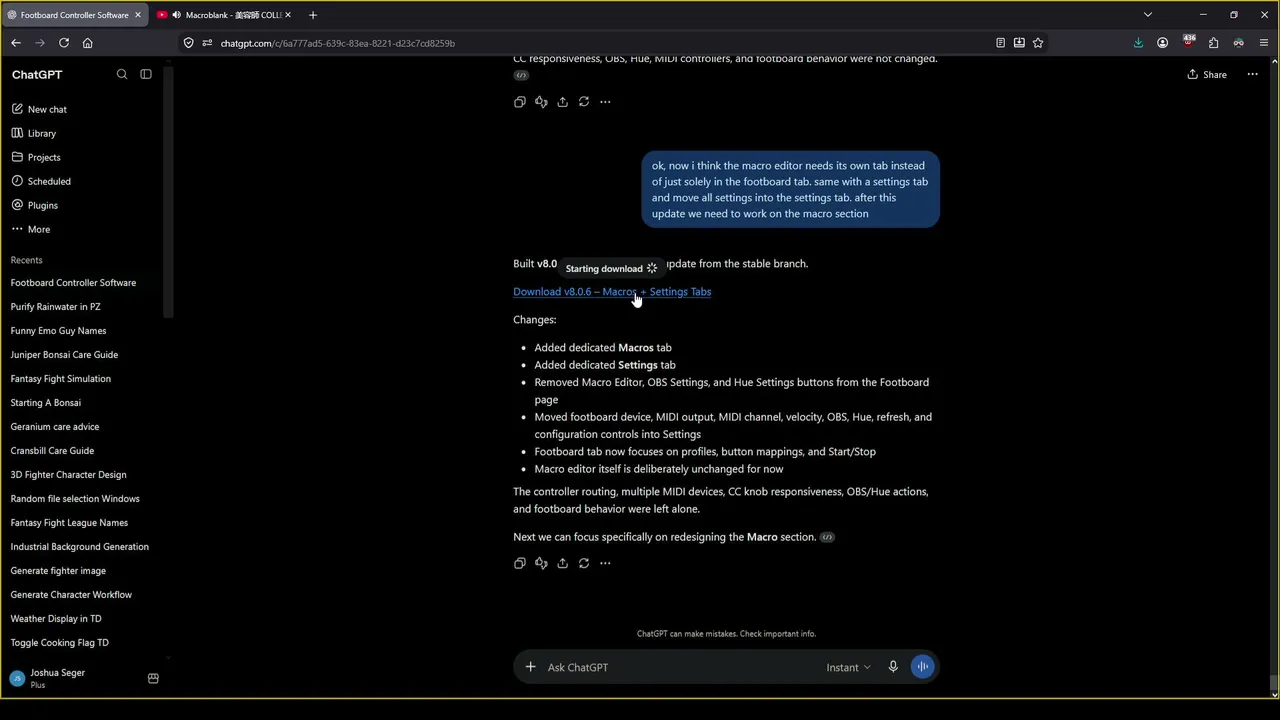Screen dimensions: 1280x720
Task: Open Generate Character Workflow chat
Action: (x=71, y=595)
